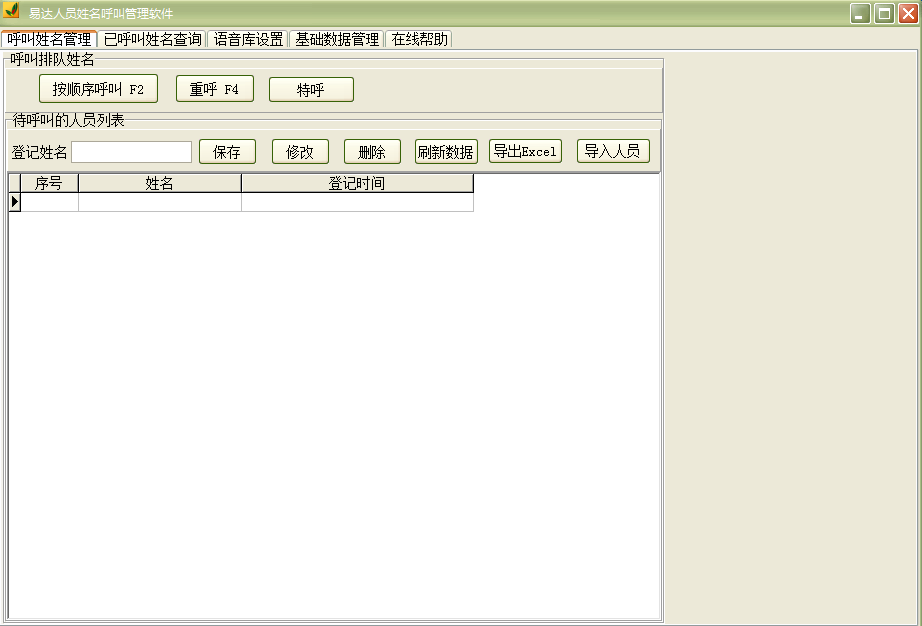Image resolution: width=922 pixels, height=626 pixels.
Task: Click the 序号 column header
Action: tap(48, 183)
